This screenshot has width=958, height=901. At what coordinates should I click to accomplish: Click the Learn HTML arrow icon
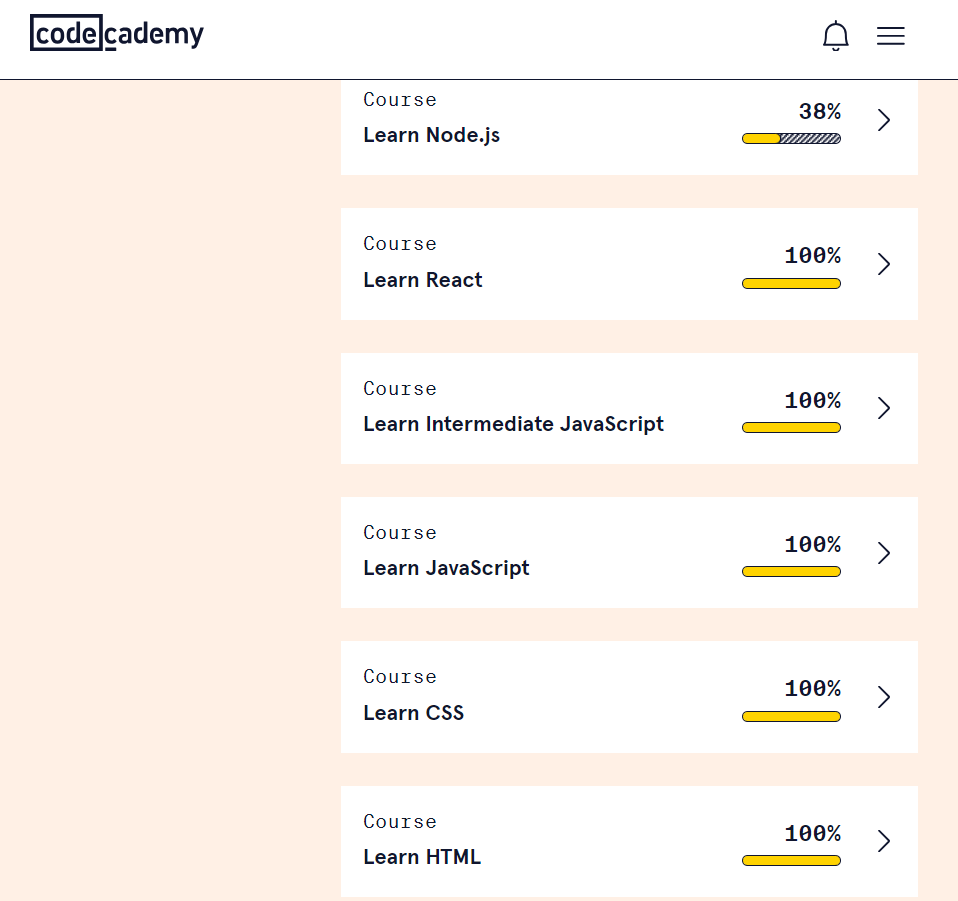point(883,841)
